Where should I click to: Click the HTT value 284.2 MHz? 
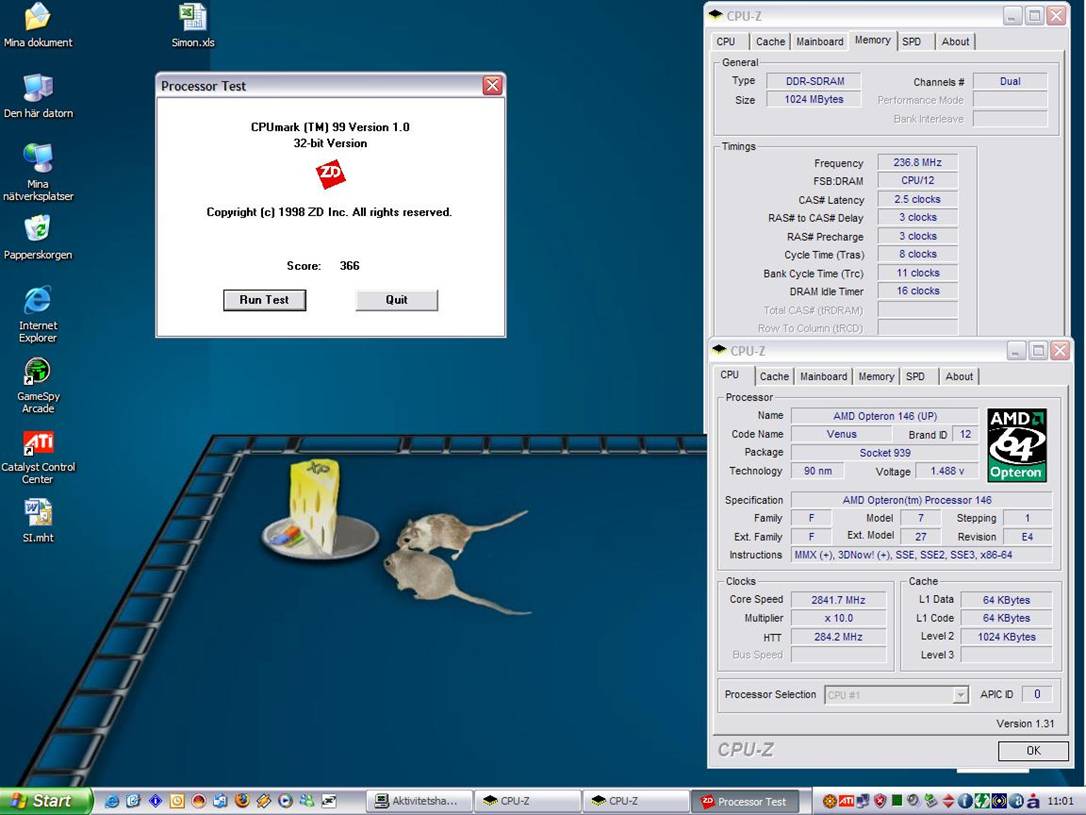[838, 637]
